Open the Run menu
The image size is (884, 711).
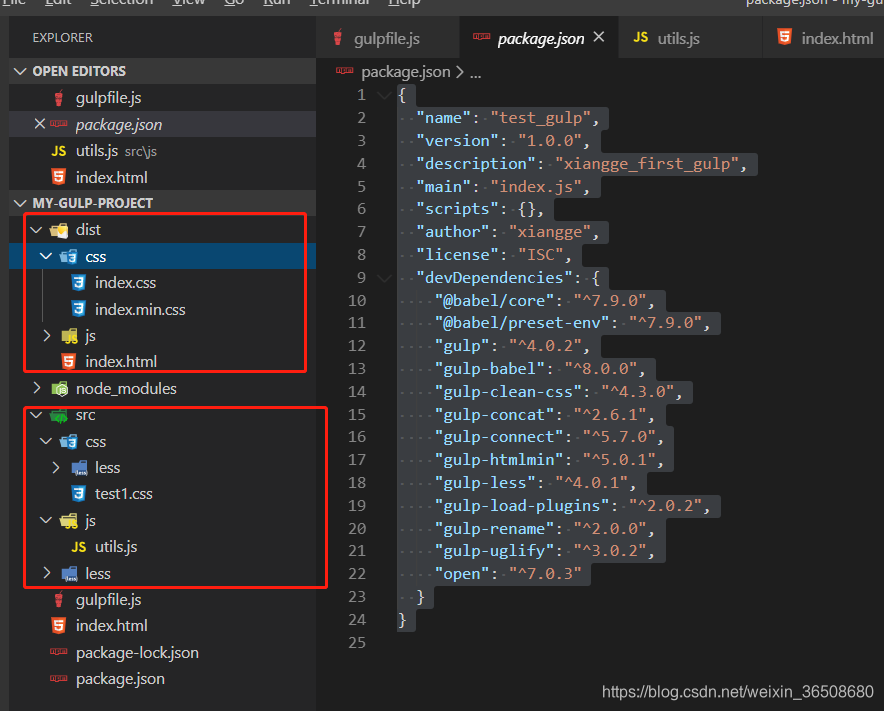click(276, 3)
